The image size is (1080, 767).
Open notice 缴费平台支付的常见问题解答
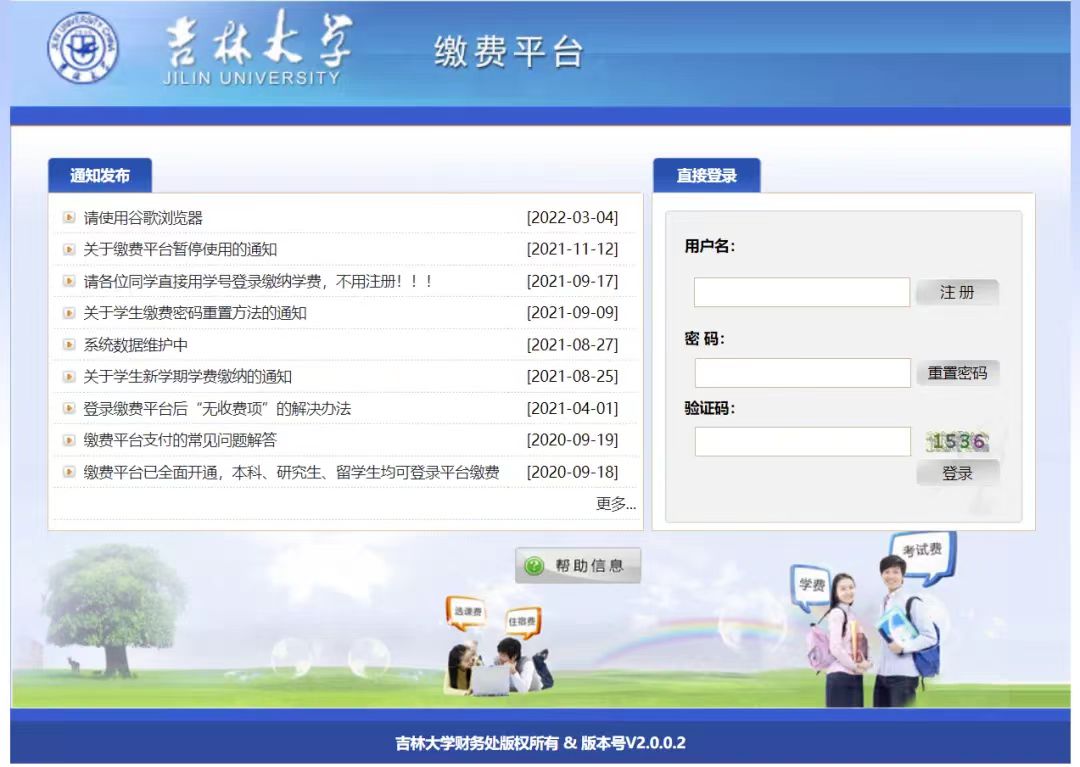pyautogui.click(x=180, y=440)
